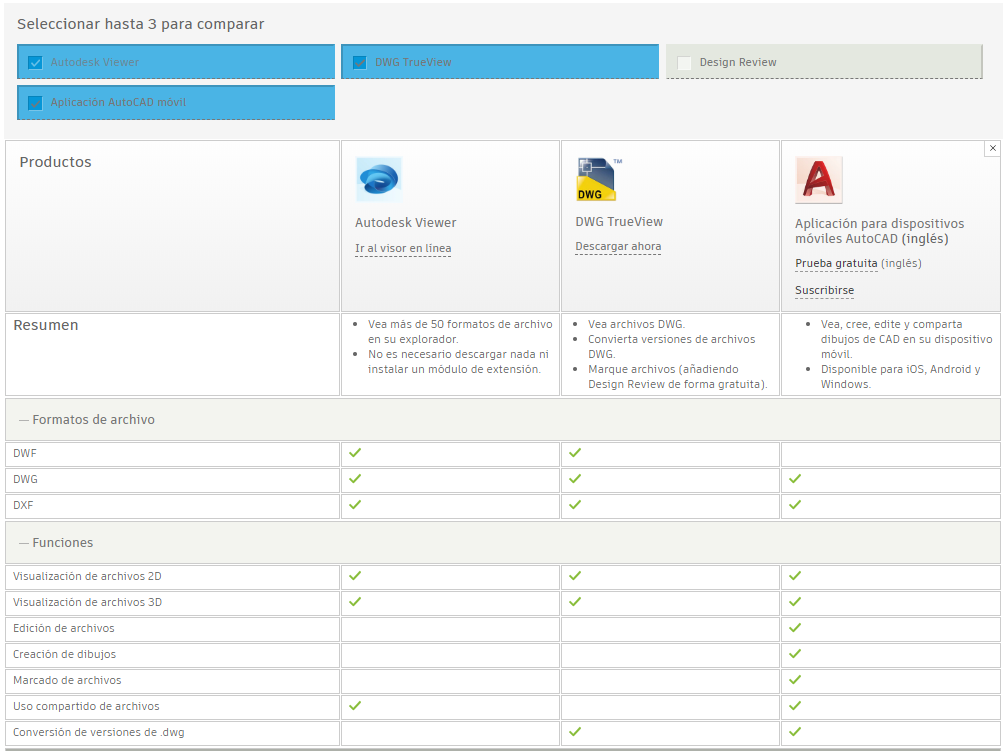1005x751 pixels.
Task: Click Marcado de archivos checkmark
Action: tap(795, 679)
